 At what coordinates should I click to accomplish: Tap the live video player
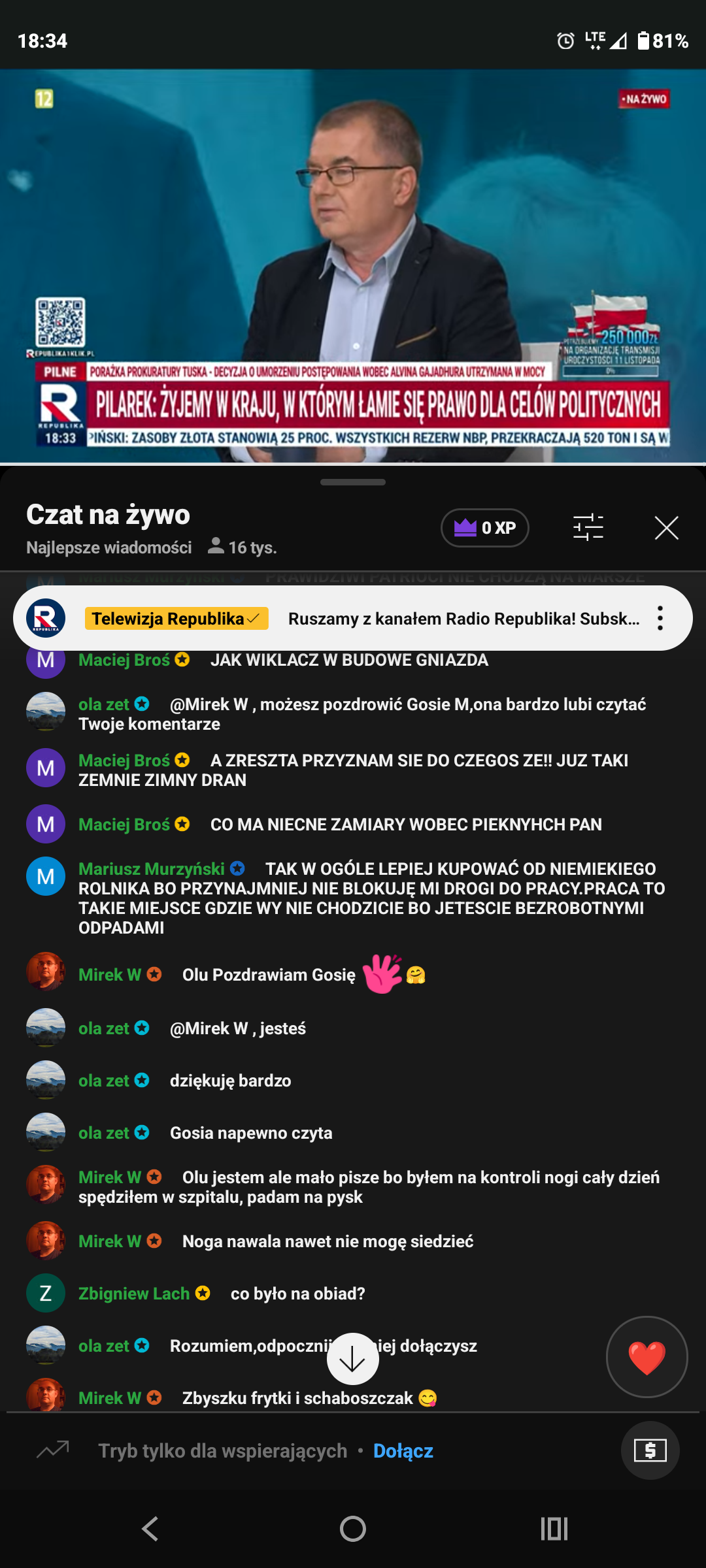pos(353,266)
